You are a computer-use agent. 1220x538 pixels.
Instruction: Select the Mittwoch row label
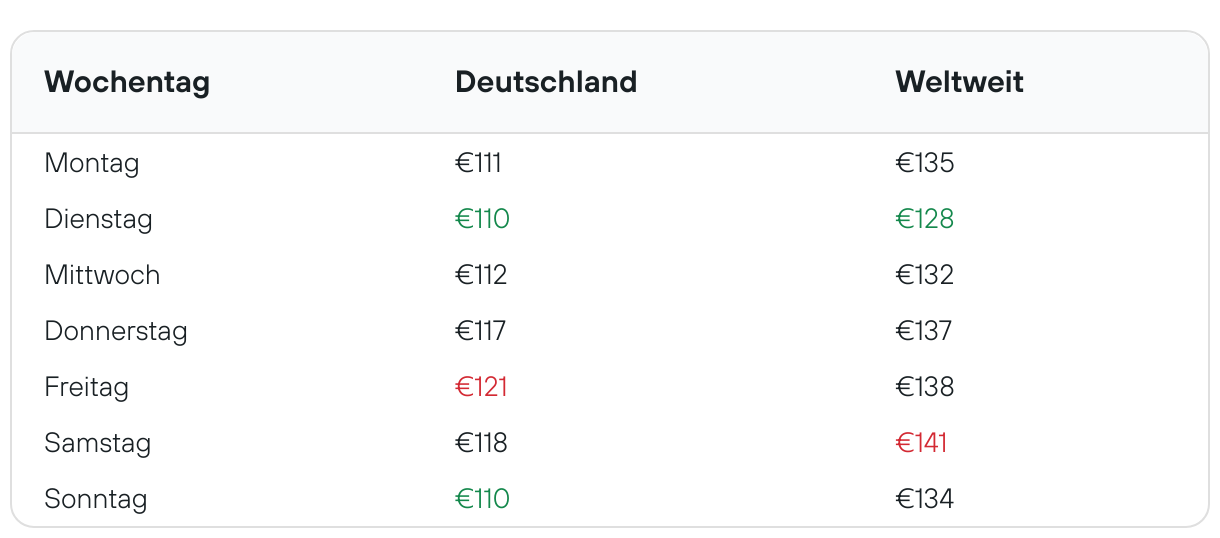(x=102, y=275)
